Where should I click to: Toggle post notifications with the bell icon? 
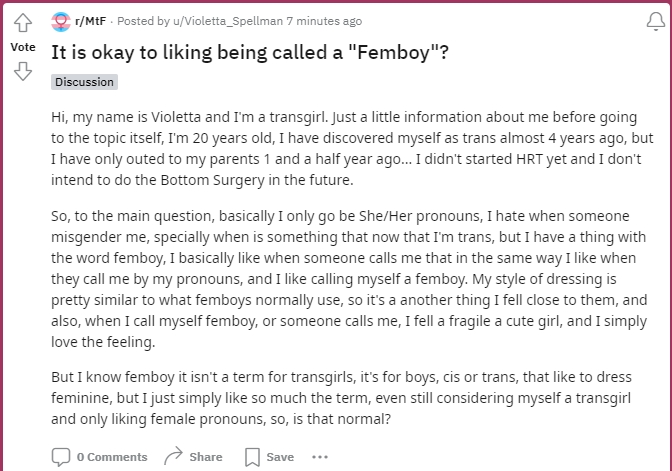pyautogui.click(x=656, y=21)
